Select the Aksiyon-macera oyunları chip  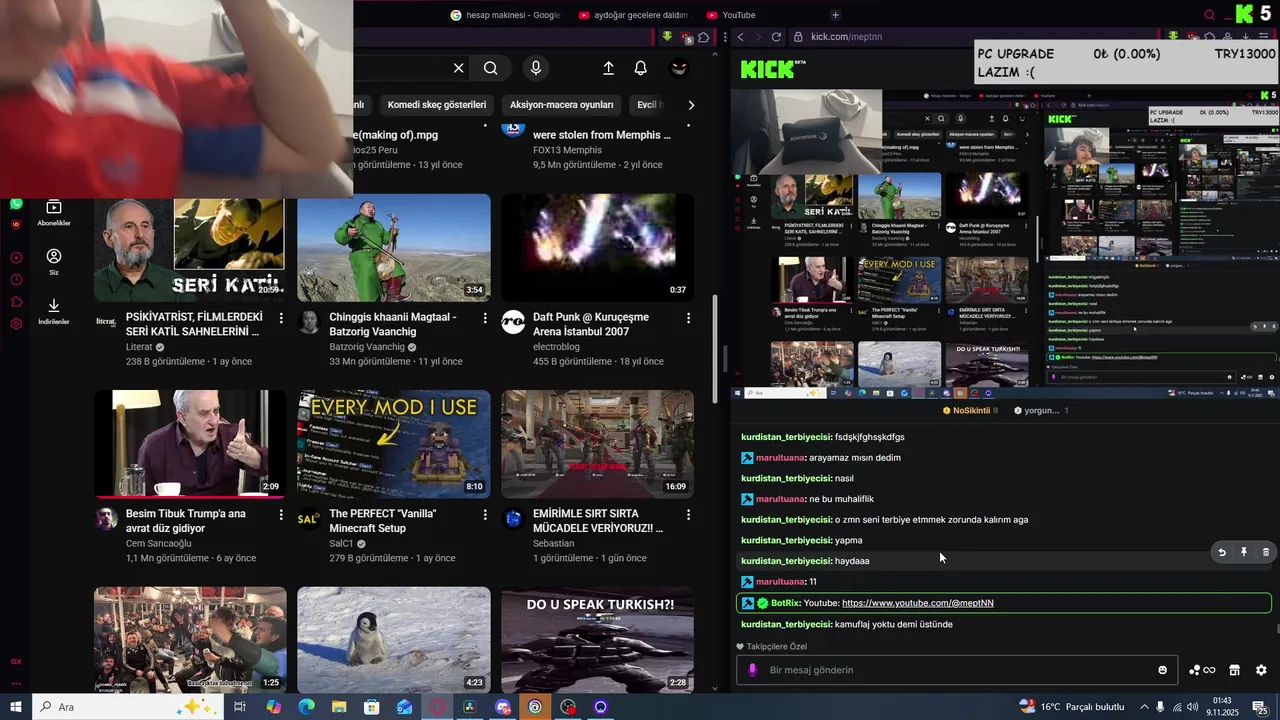561,105
